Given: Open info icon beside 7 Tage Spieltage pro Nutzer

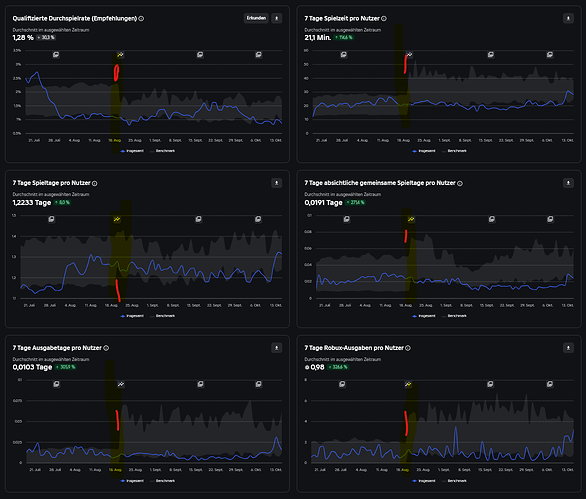Looking at the screenshot, I should pyautogui.click(x=95, y=183).
